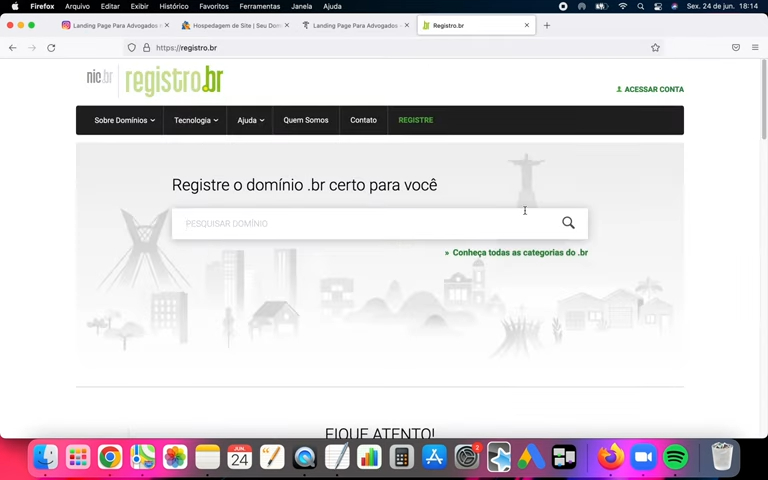The width and height of the screenshot is (768, 480).
Task: Open the Editar menu
Action: [x=110, y=6]
